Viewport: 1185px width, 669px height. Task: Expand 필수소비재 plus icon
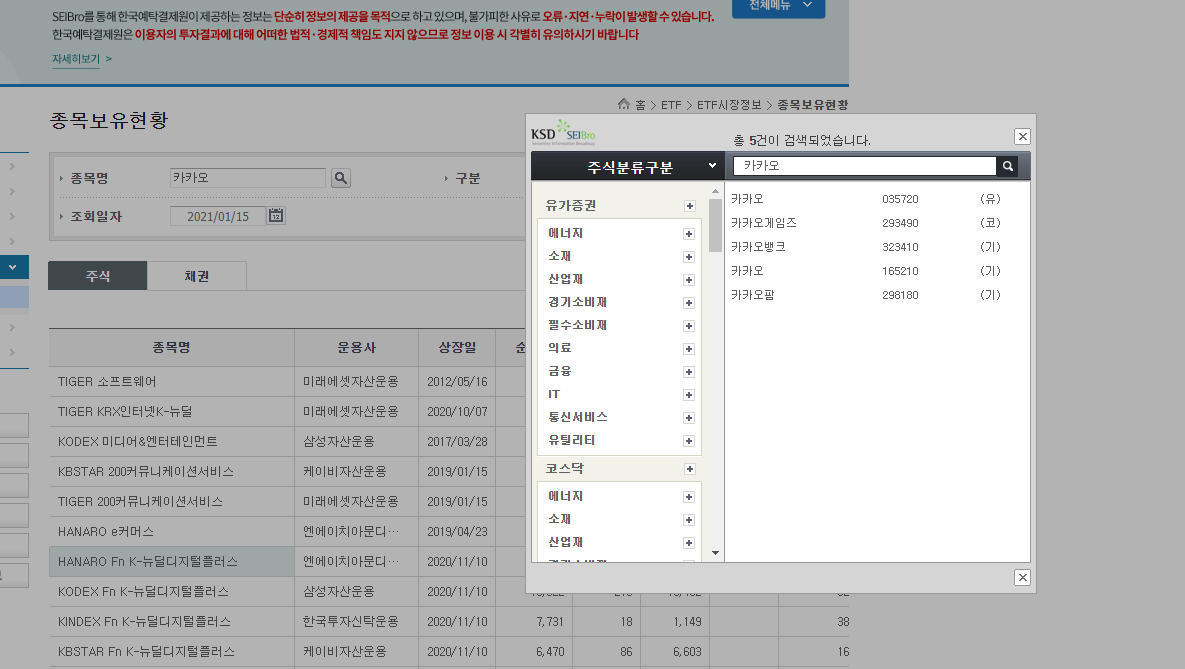(x=688, y=326)
